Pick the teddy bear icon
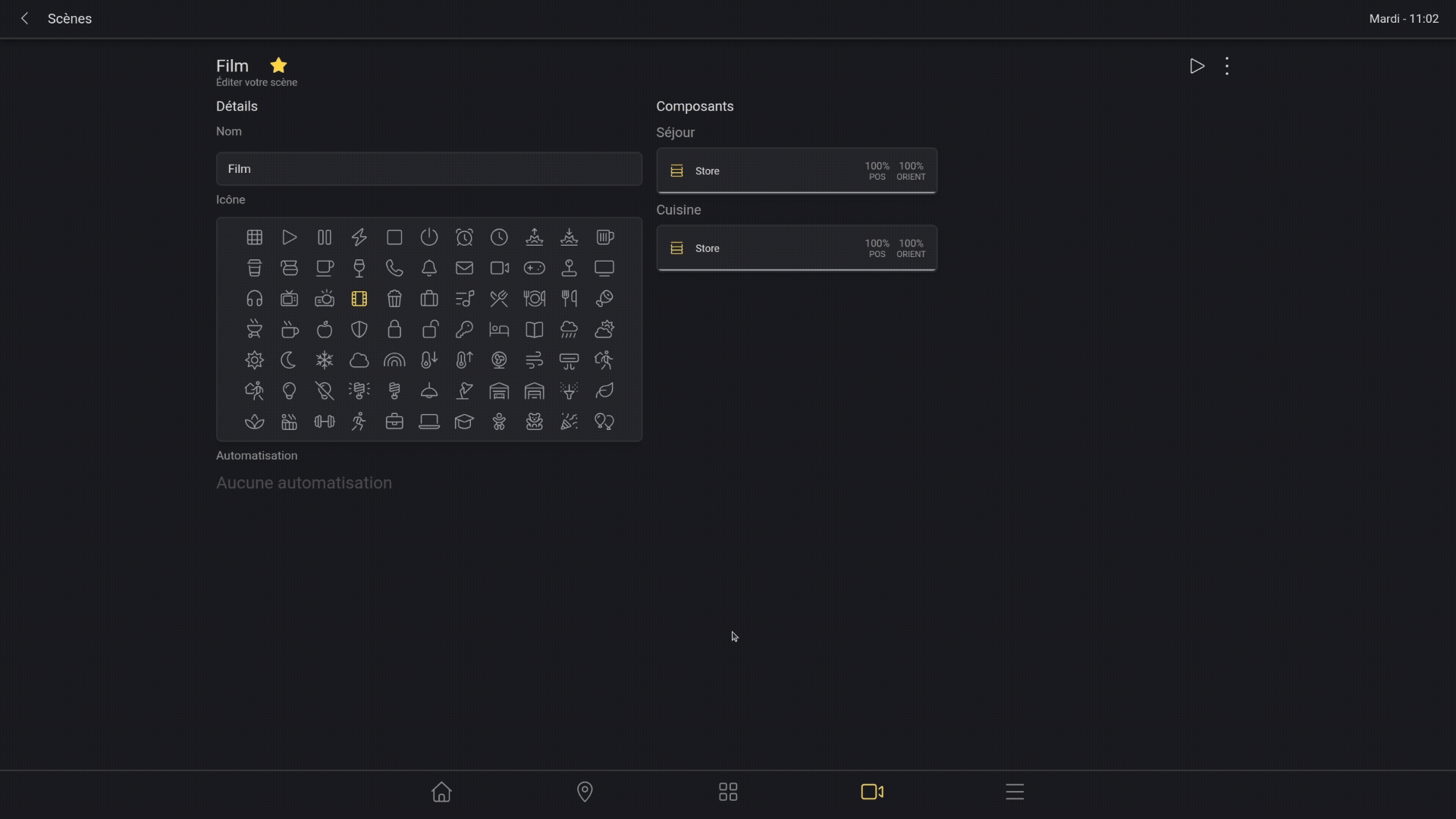1456x819 pixels. 535,422
